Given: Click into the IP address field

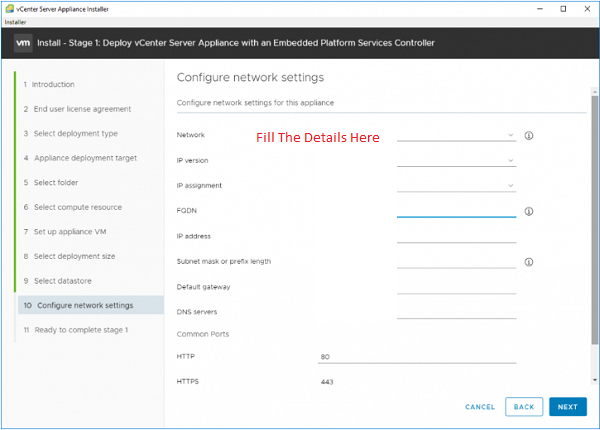Looking at the screenshot, I should click(457, 236).
